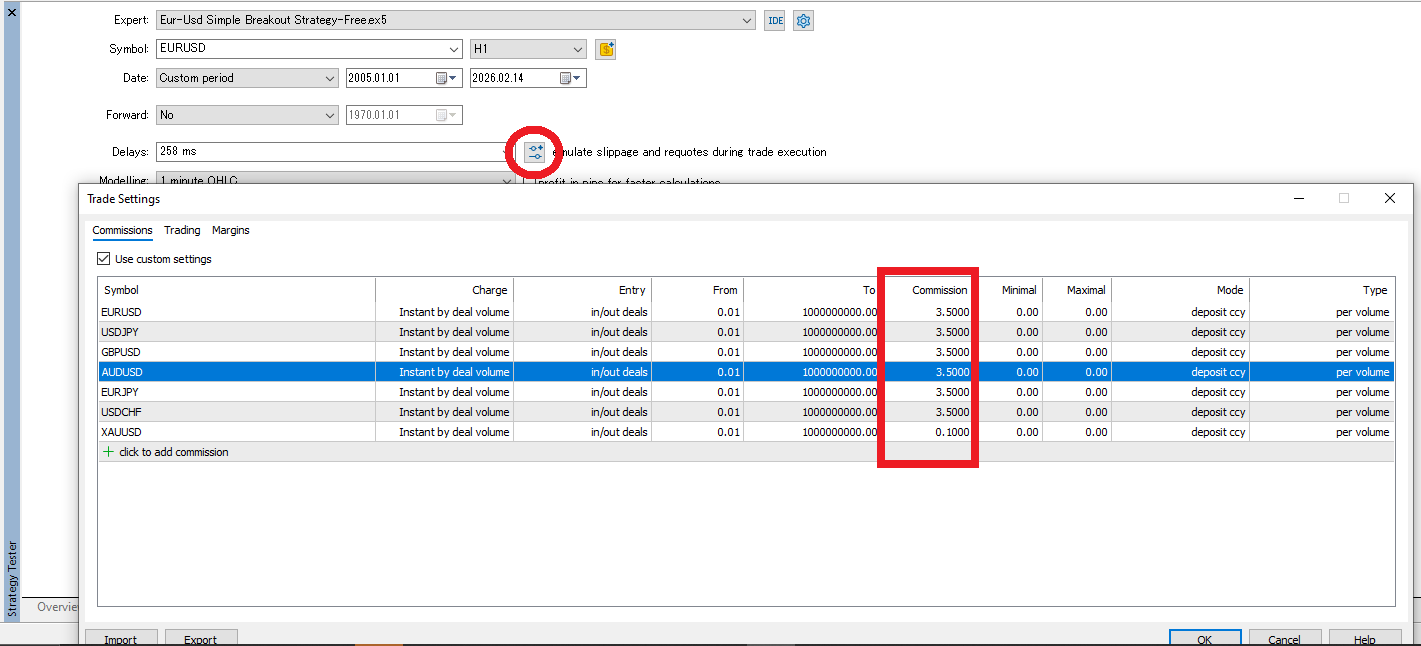Open the H1 timeframe dropdown

pyautogui.click(x=578, y=48)
